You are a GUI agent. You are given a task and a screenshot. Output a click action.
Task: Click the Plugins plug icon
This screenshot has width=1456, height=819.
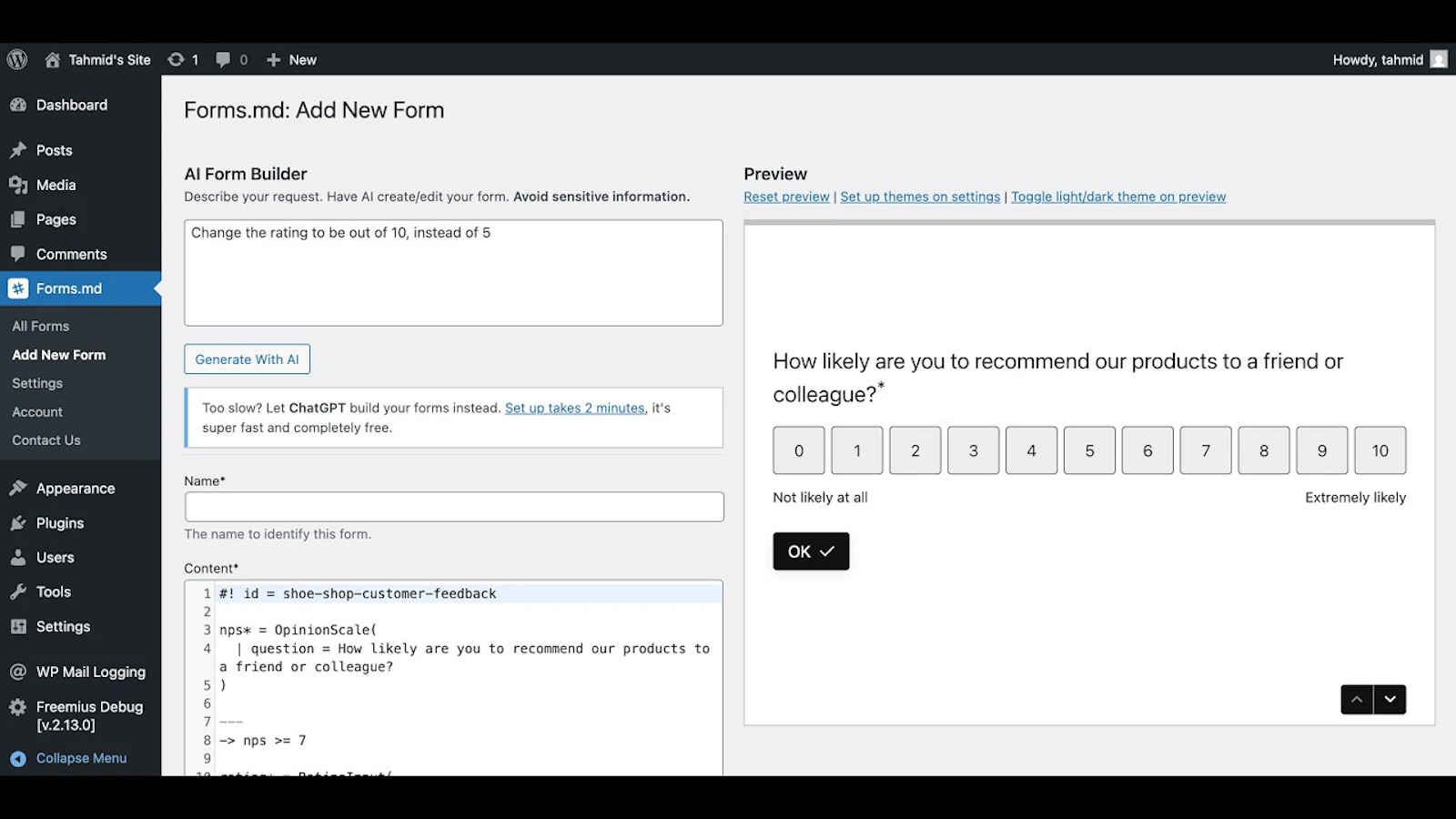(x=18, y=523)
